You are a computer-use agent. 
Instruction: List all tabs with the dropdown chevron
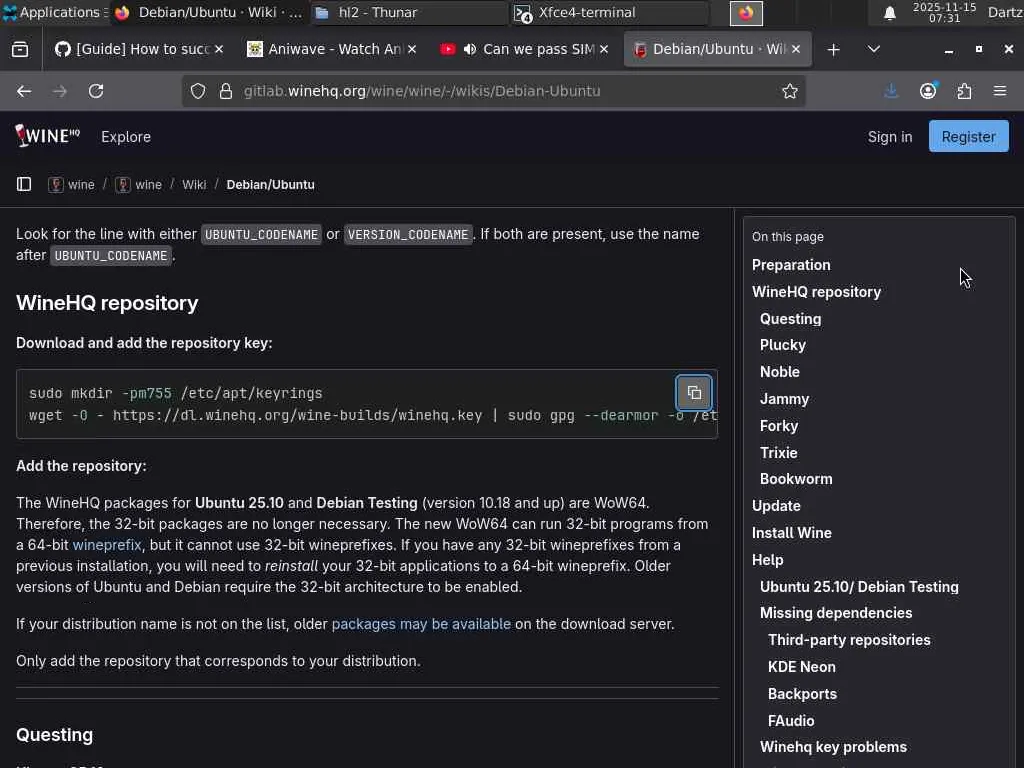pos(874,49)
